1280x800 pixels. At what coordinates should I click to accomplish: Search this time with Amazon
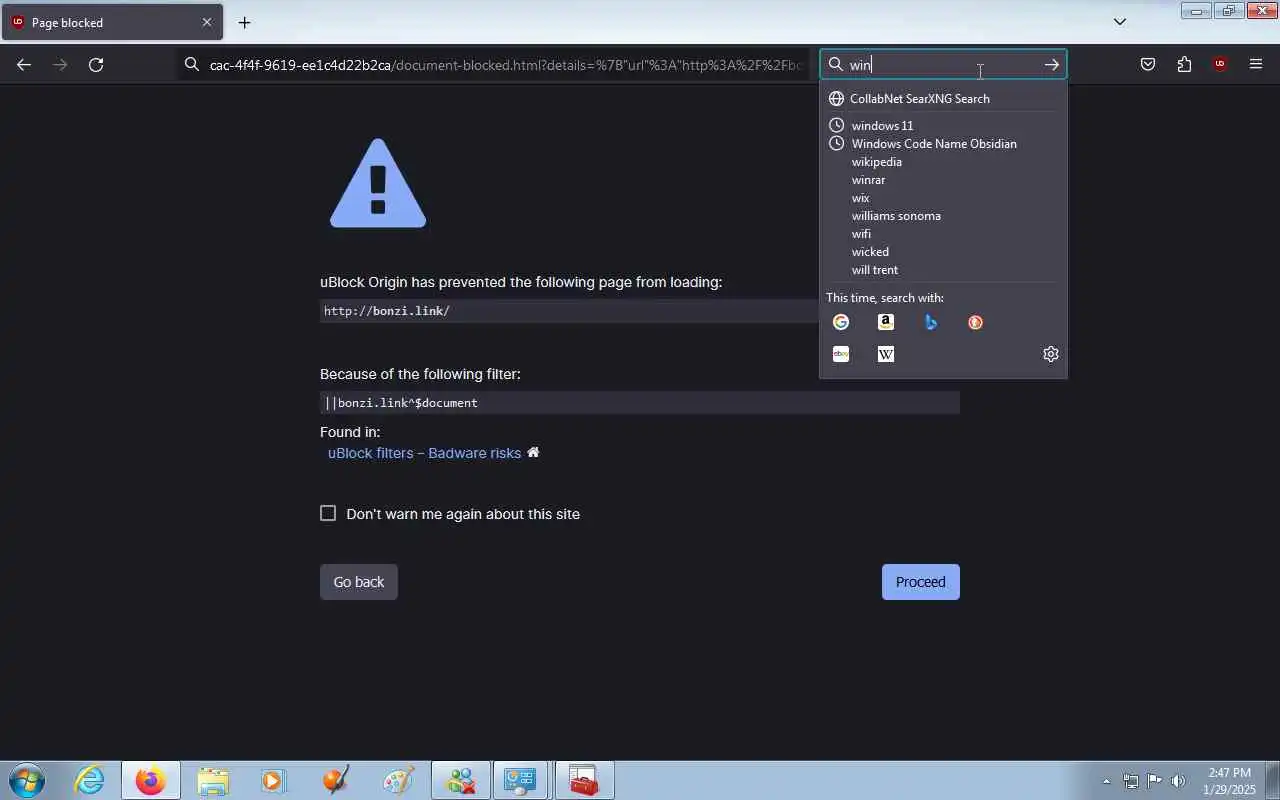coord(886,322)
